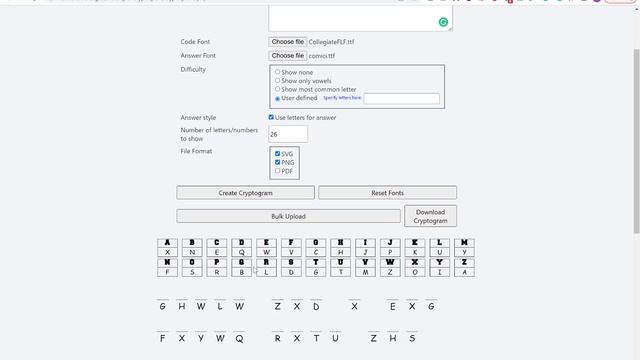The width and height of the screenshot is (640, 360).
Task: Click answer letter 'V' under bold F
Action: coord(291,252)
